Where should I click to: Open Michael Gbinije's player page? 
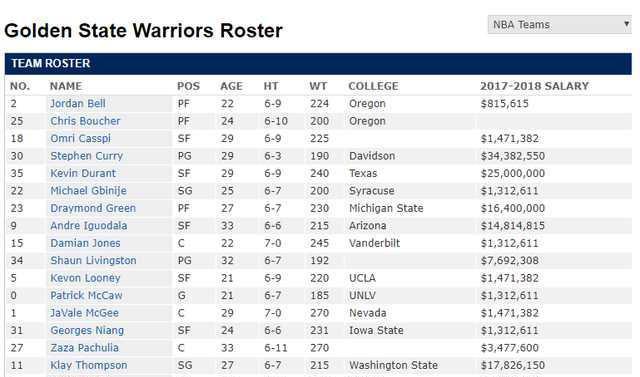pos(89,191)
